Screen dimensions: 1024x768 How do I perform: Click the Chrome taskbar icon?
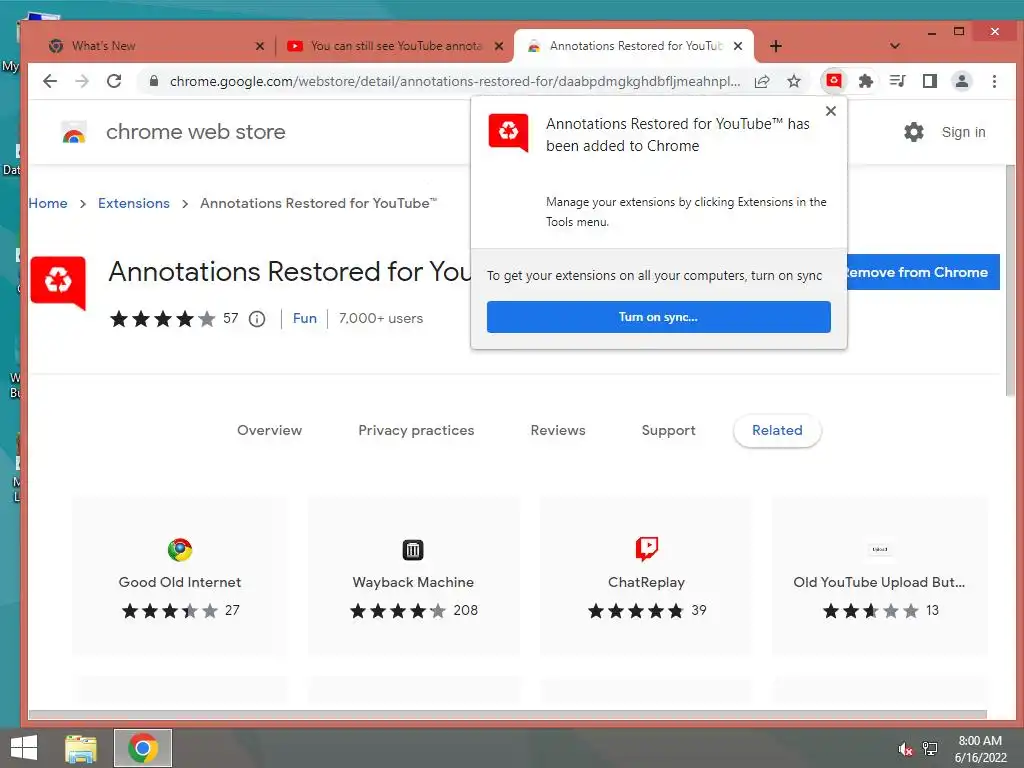143,748
